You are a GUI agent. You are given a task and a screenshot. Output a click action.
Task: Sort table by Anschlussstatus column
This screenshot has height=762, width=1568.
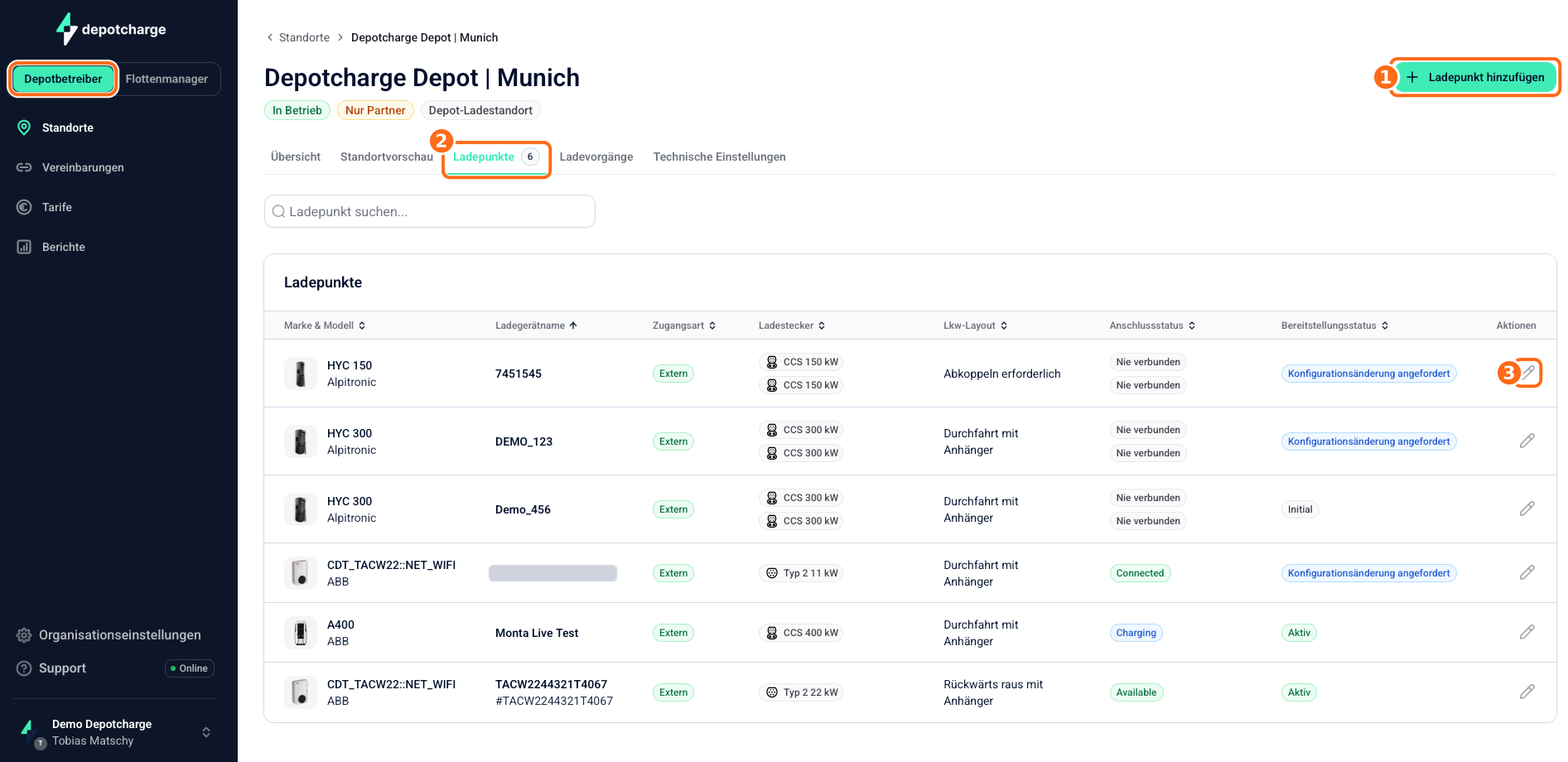pos(1152,326)
